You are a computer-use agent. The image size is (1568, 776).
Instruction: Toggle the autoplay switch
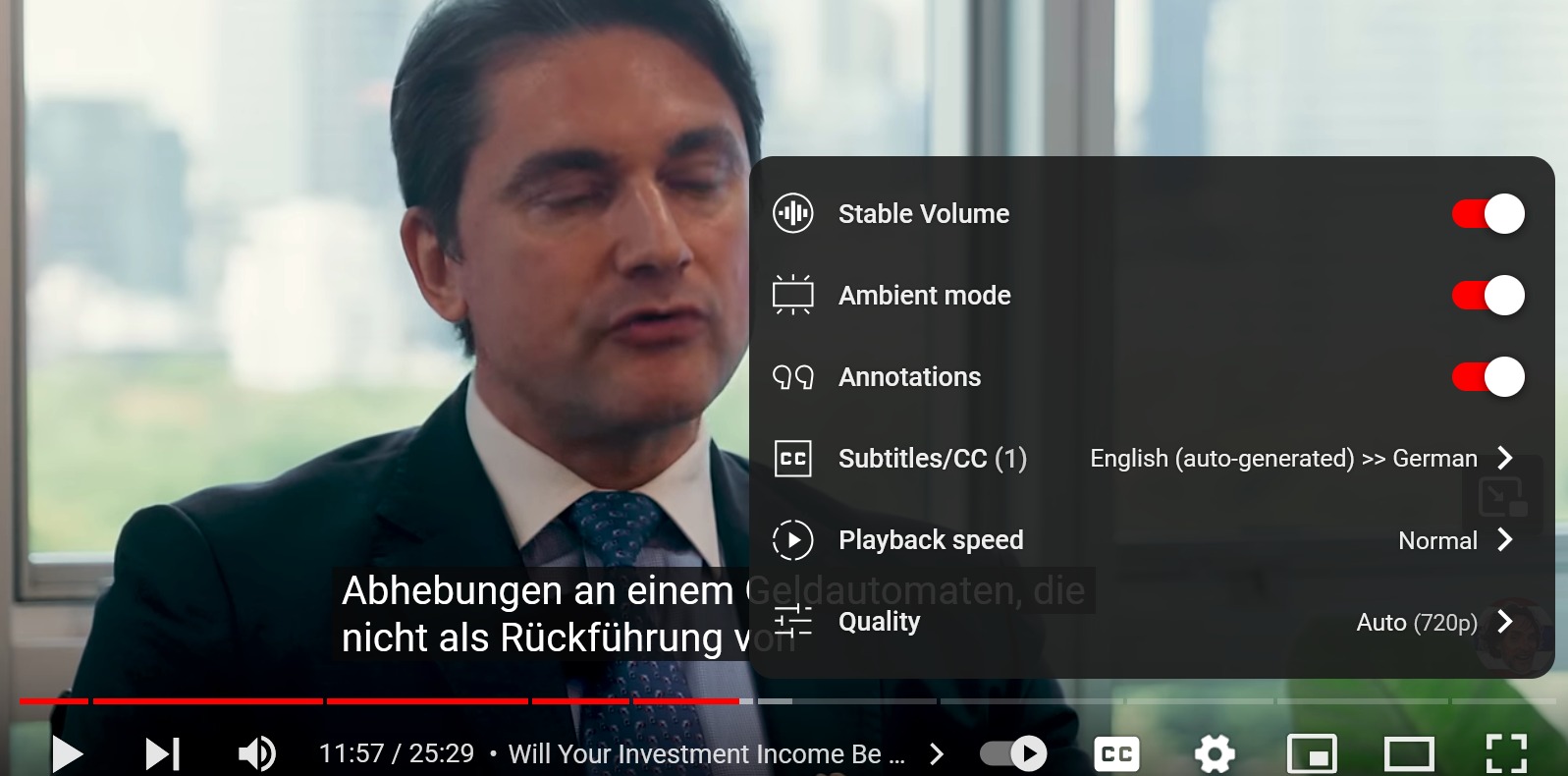[x=1013, y=753]
